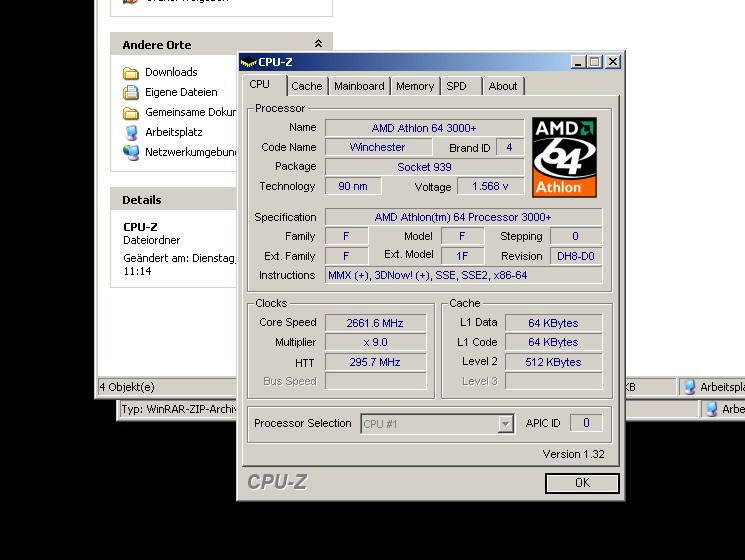Click the OK button in CPU-Z
745x560 pixels.
pyautogui.click(x=582, y=483)
